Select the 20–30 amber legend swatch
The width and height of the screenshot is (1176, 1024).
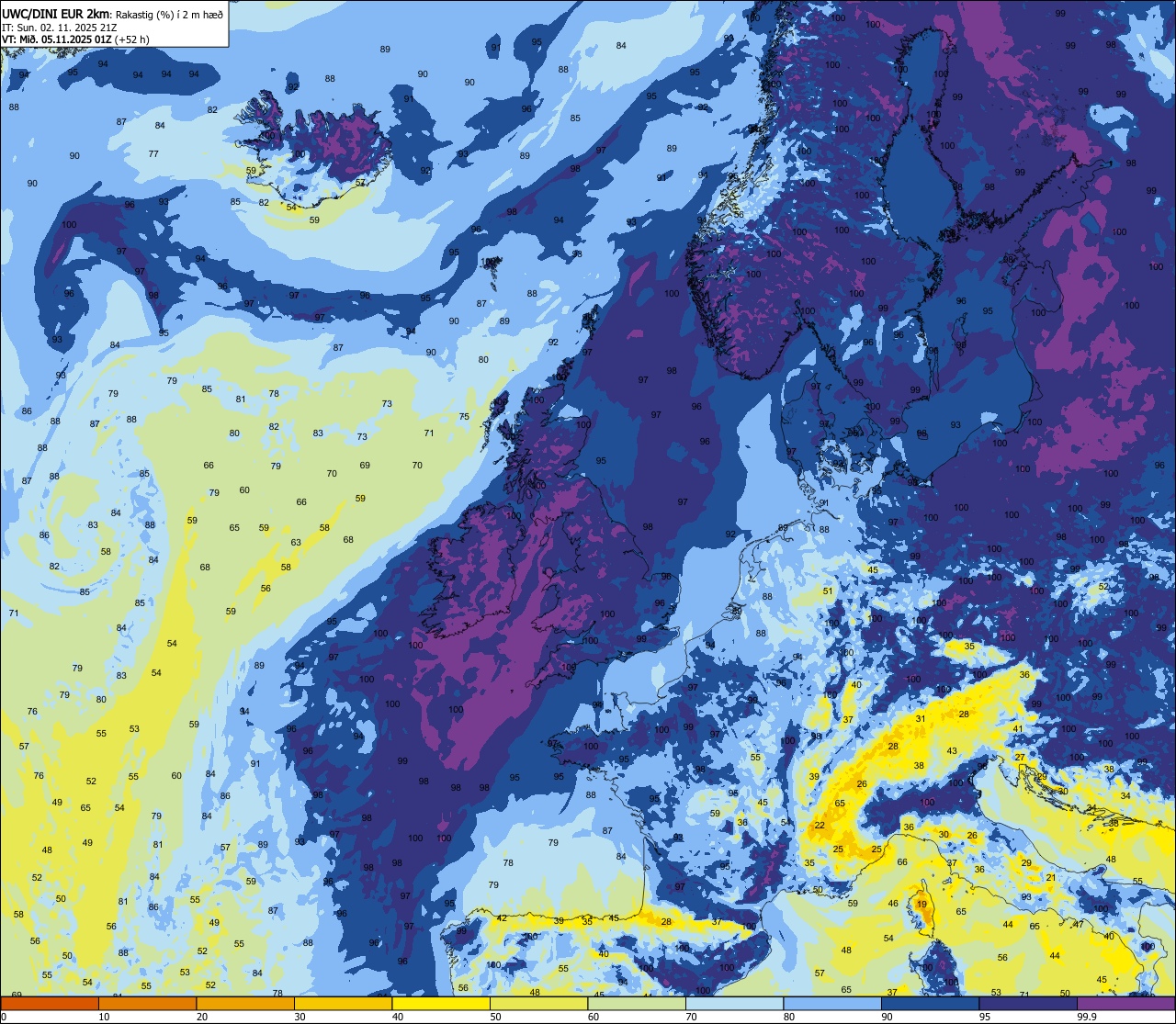coord(245,1003)
